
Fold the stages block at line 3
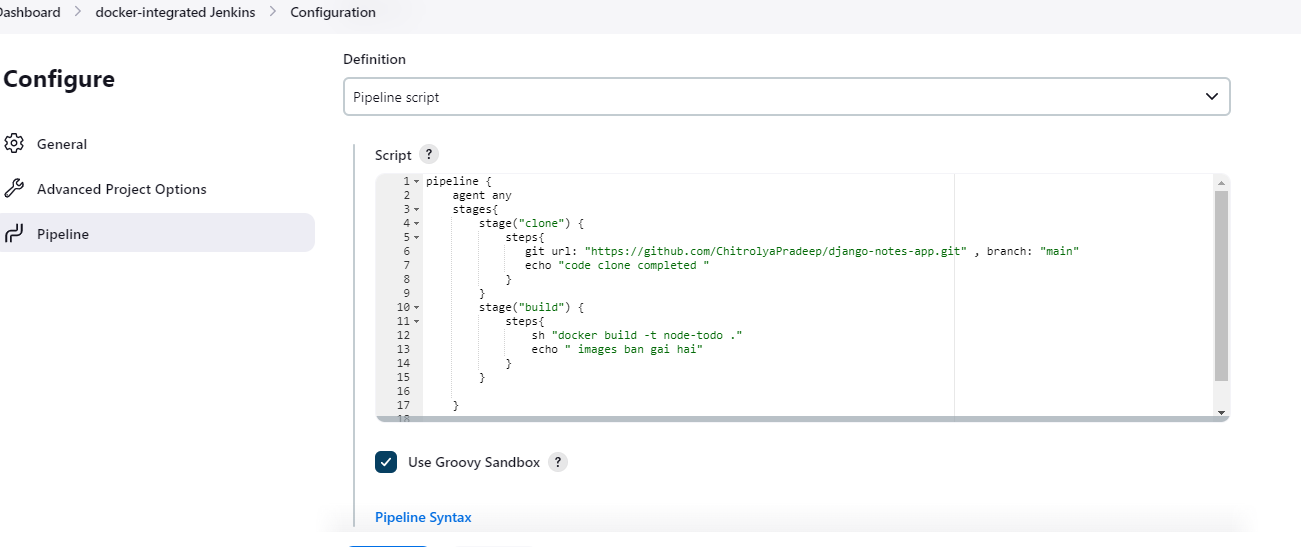coord(416,209)
